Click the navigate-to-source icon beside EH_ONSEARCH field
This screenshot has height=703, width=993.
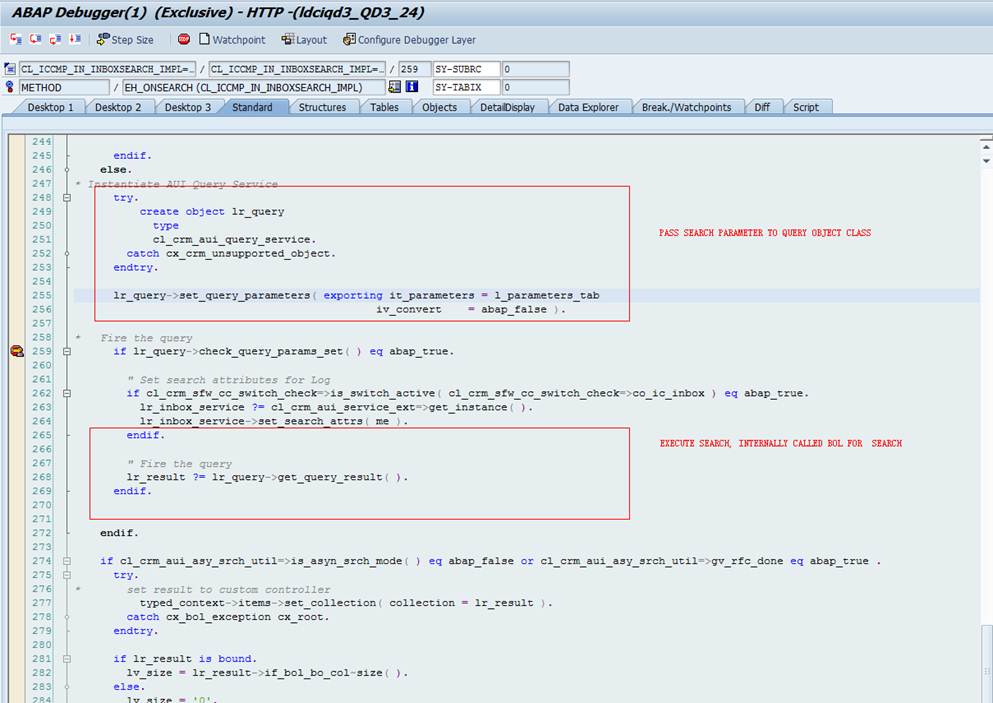click(395, 88)
